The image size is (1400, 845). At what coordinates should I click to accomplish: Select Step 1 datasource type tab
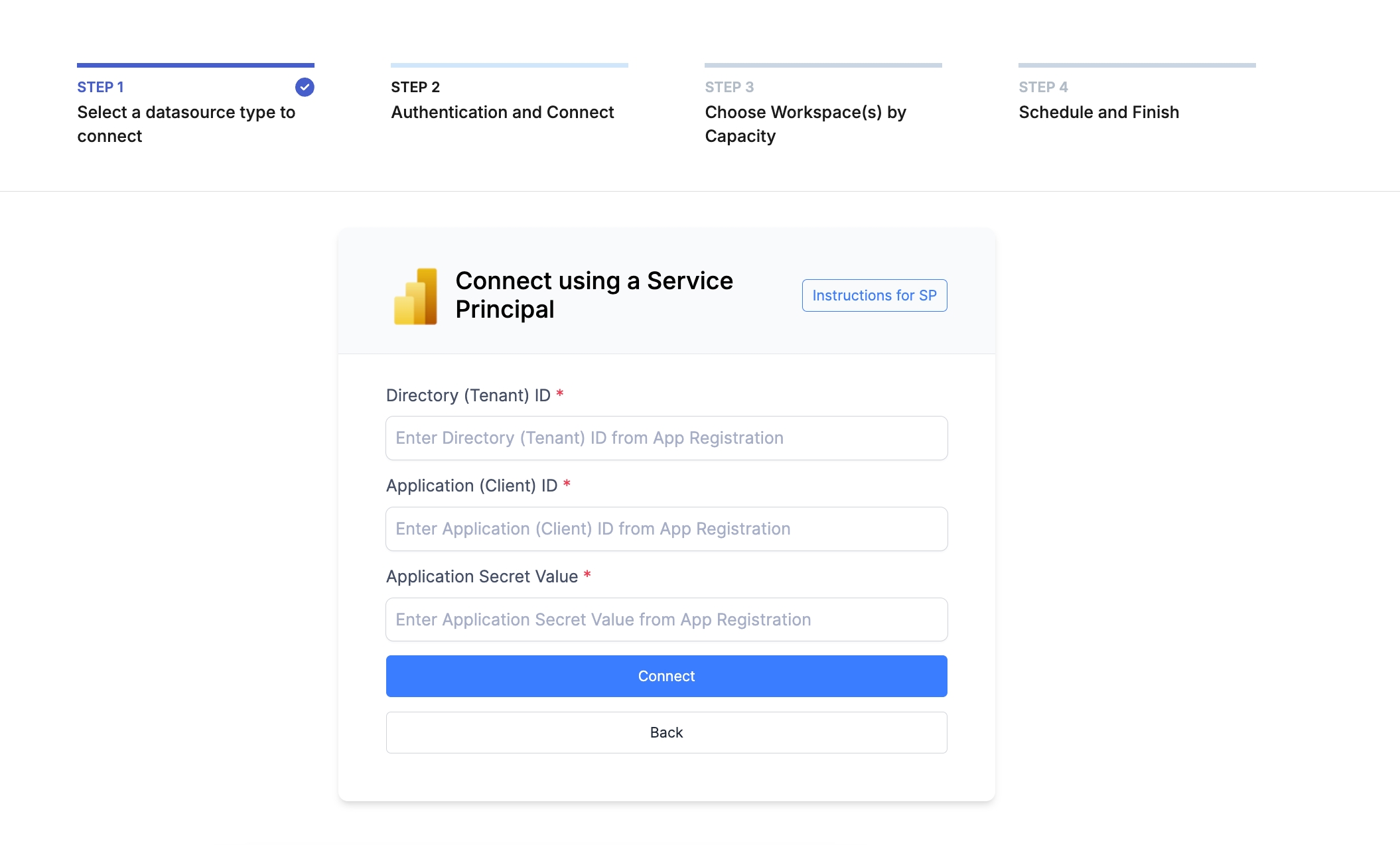pos(186,123)
